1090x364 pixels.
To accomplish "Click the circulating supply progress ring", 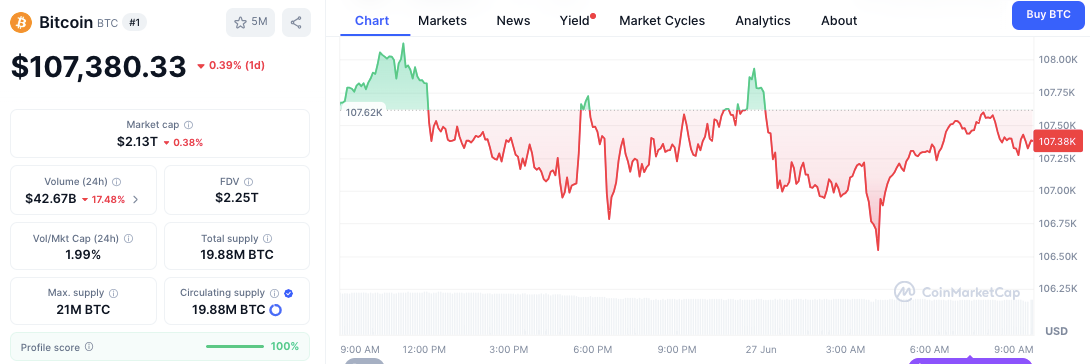I will (x=275, y=310).
